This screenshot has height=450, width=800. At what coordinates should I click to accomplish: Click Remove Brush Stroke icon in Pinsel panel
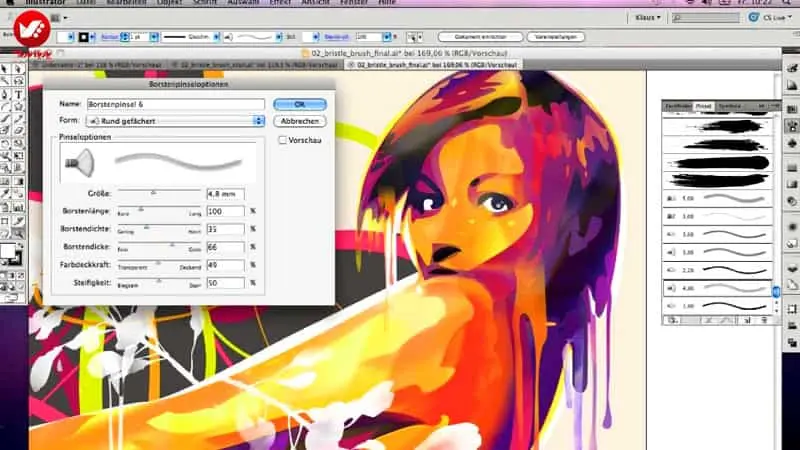[x=708, y=320]
